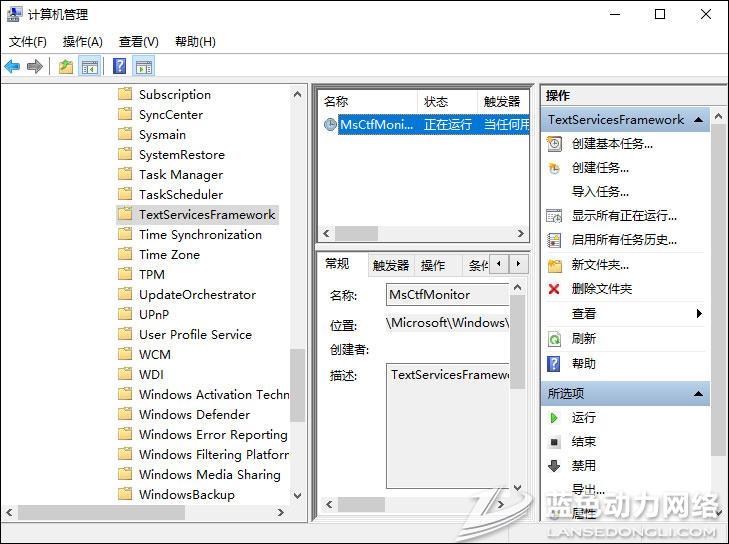Click the red X 删除文件夹 icon

(x=554, y=289)
